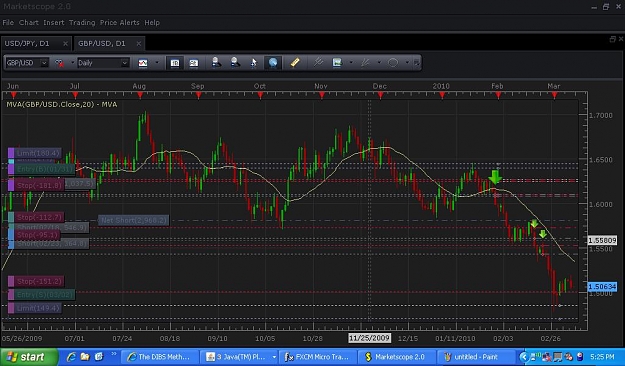Screen dimensions: 625x366
Task: Expand the shape tool dropdown arrow
Action: 407,63
